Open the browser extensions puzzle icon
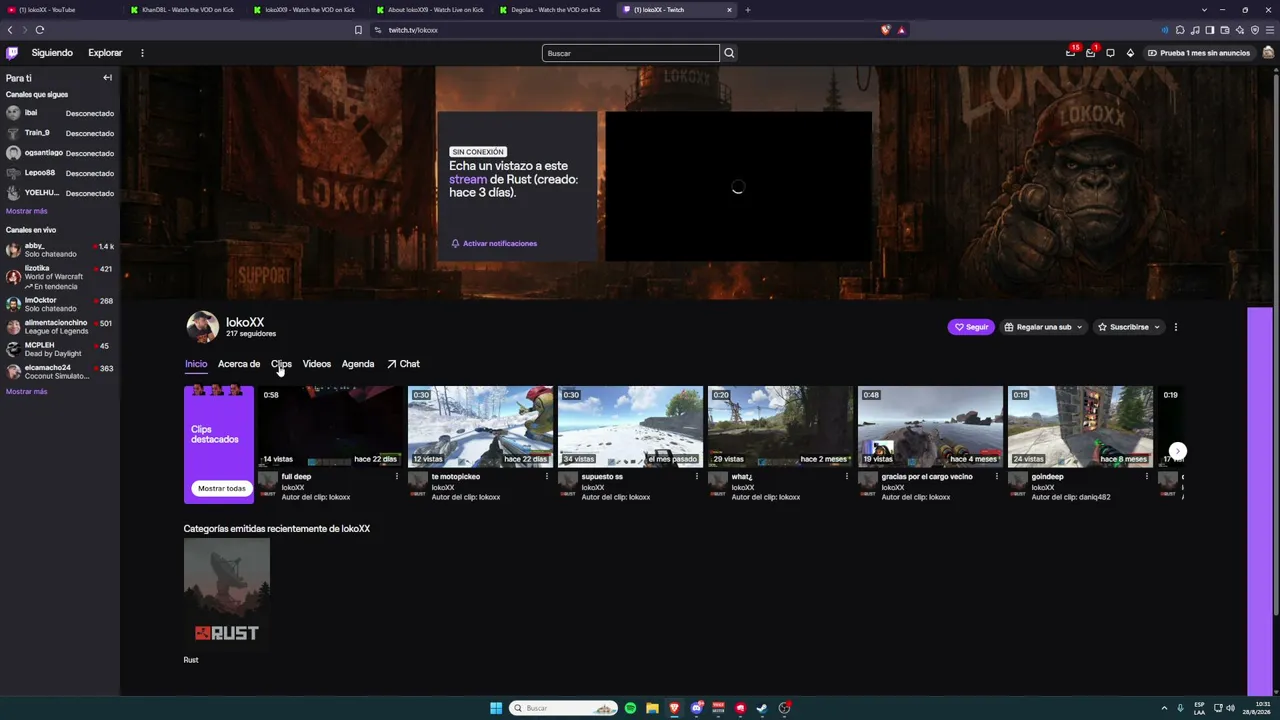This screenshot has width=1280, height=720. pyautogui.click(x=1180, y=30)
